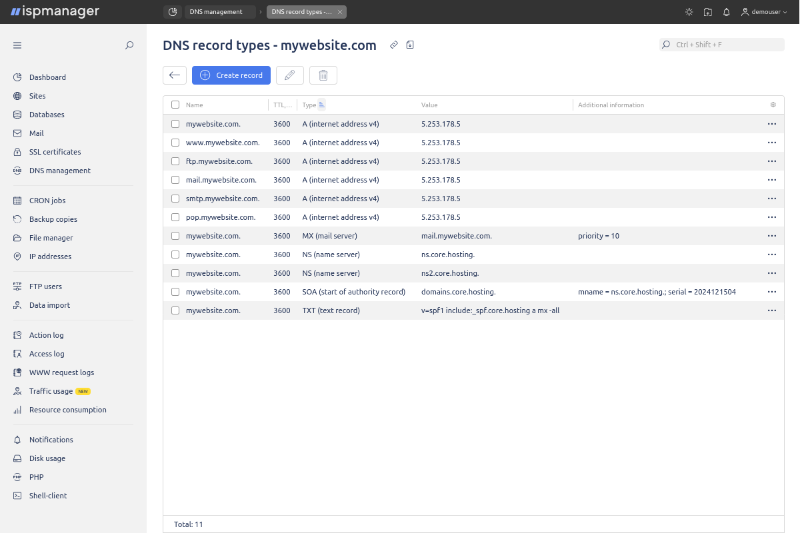Select the MX mail server record checkbox
This screenshot has width=800, height=533.
175,236
